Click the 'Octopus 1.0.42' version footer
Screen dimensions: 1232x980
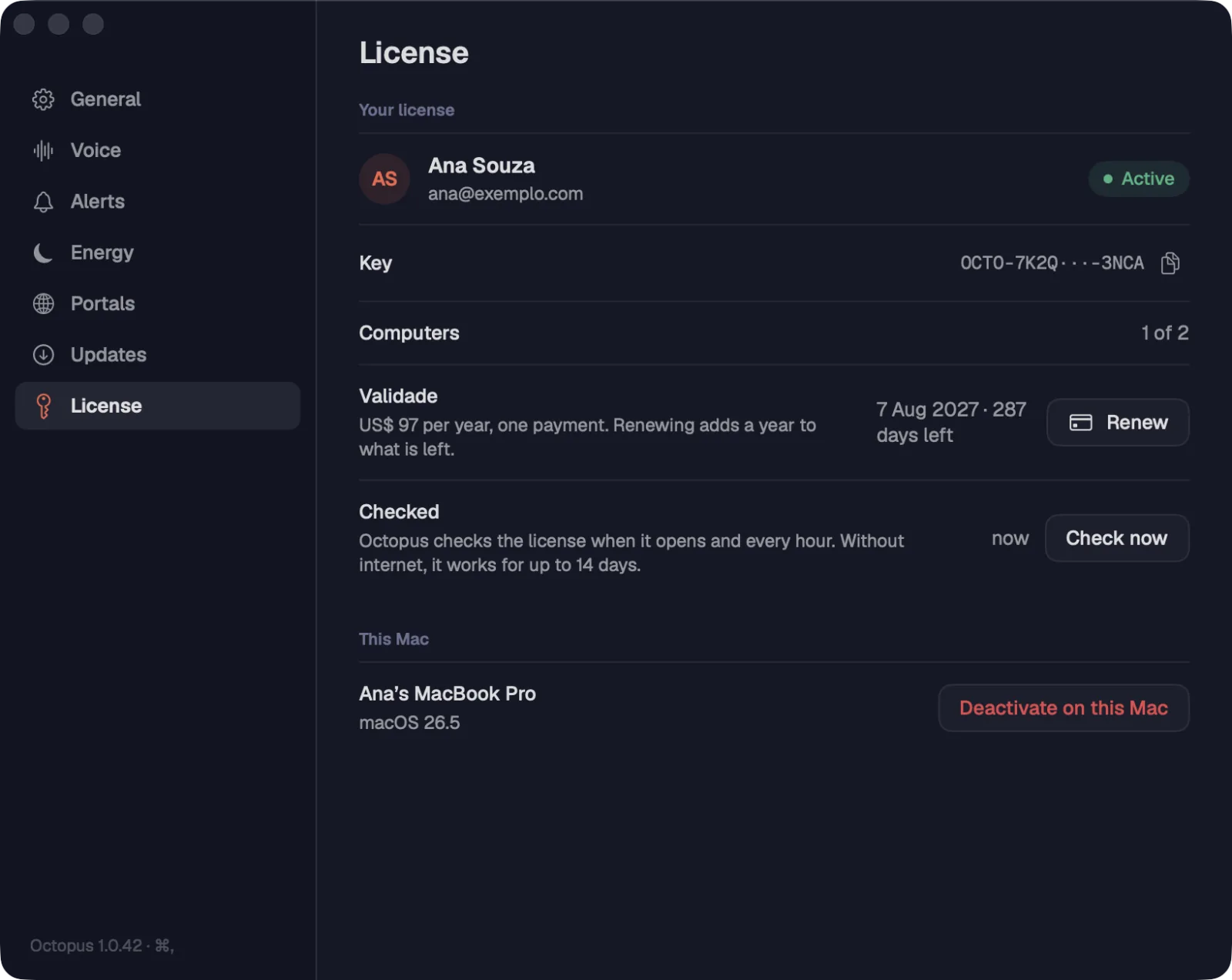(x=102, y=945)
